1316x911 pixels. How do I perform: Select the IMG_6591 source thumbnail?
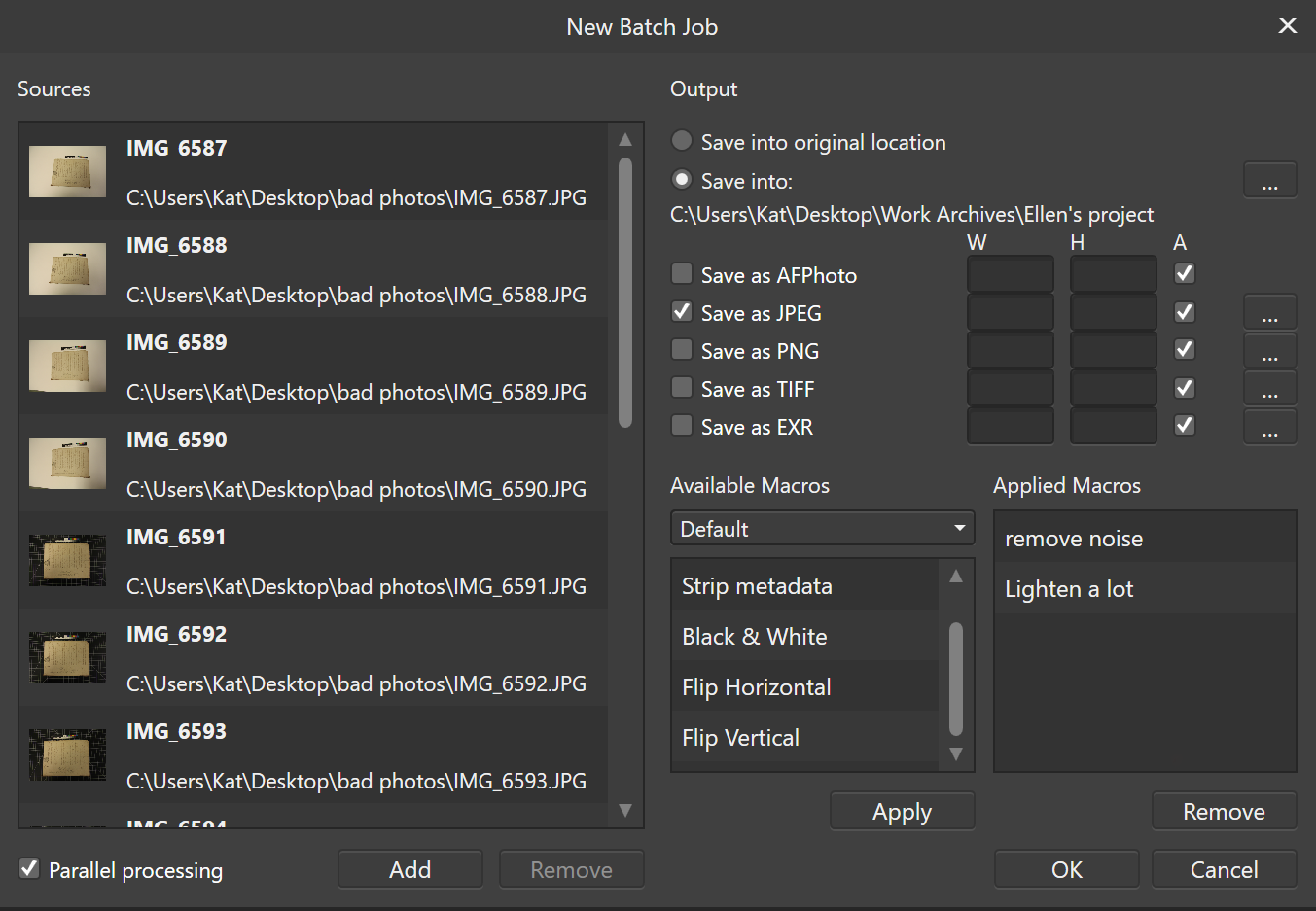(67, 561)
